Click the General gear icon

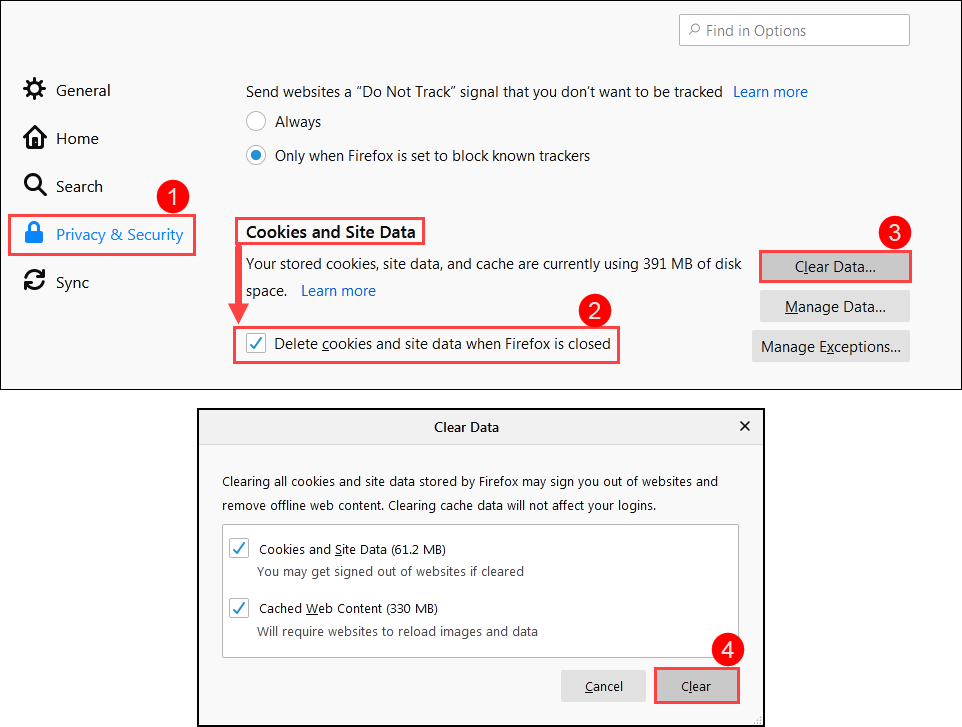coord(35,90)
